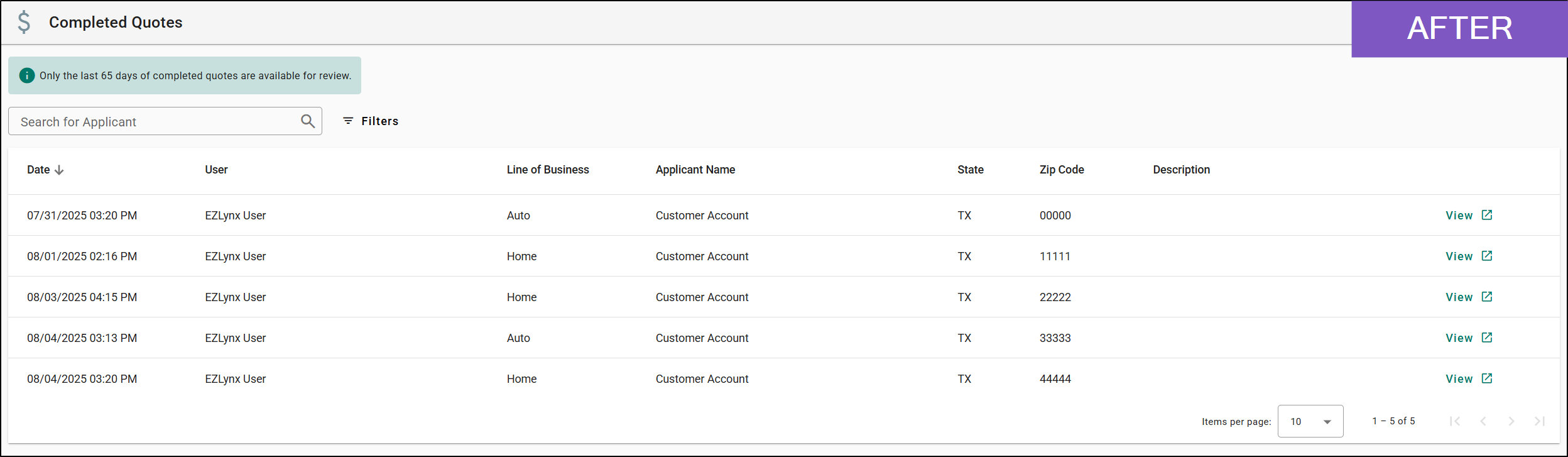
Task: Open external link icon for 03:13 PM quote
Action: point(1487,338)
